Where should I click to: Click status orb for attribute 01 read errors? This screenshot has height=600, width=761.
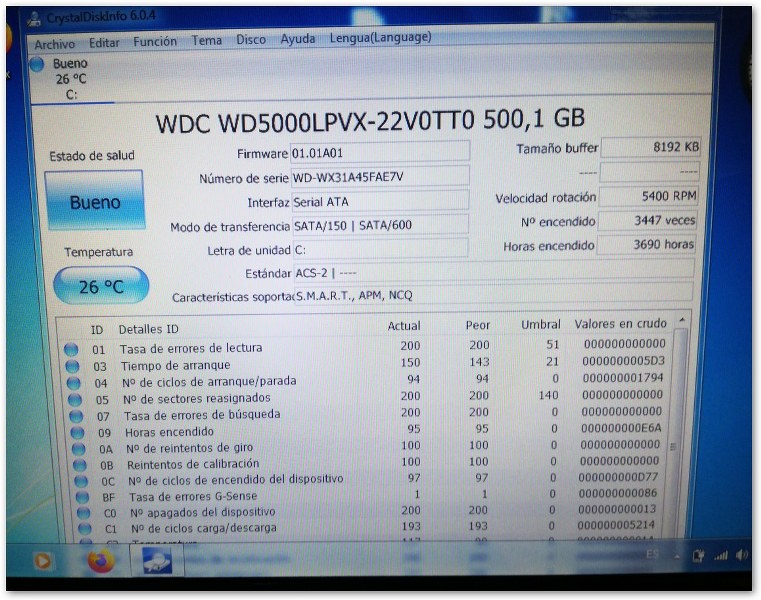(x=71, y=349)
